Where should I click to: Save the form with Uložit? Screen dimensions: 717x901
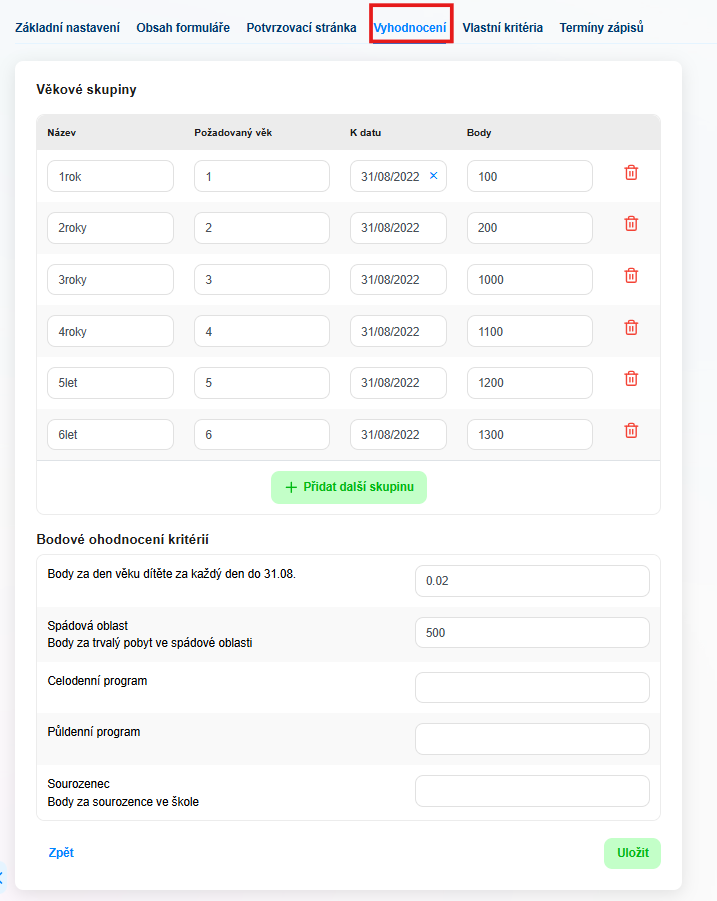coord(632,853)
